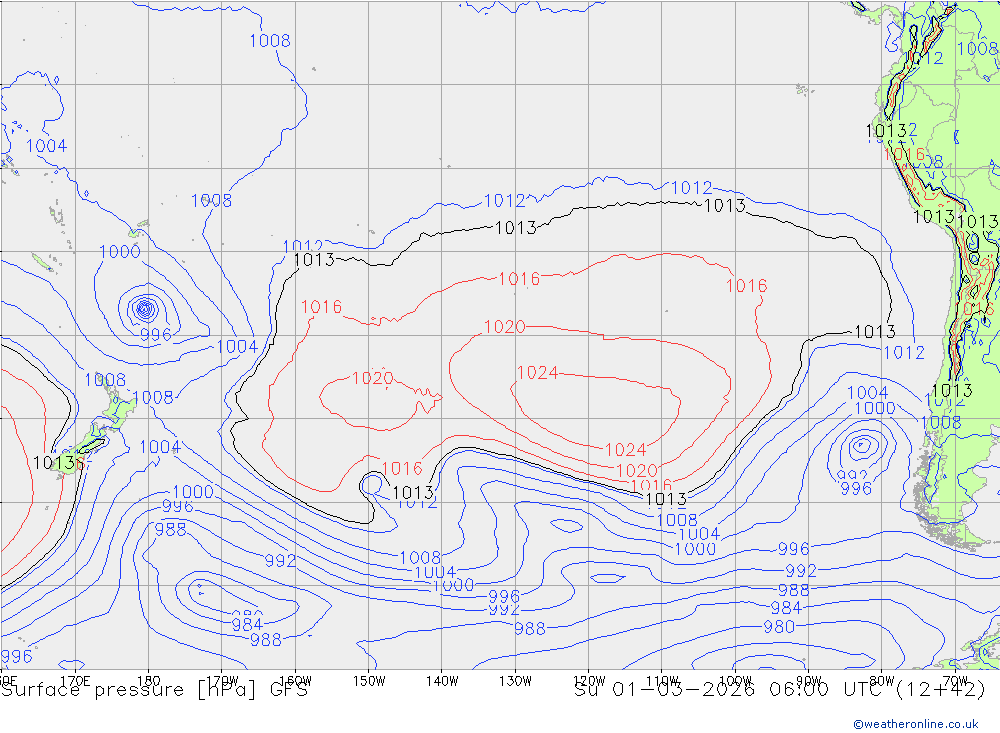Open the weatheronline.co.uk copyright link
Viewport: 1000px width, 733px height.
916,724
